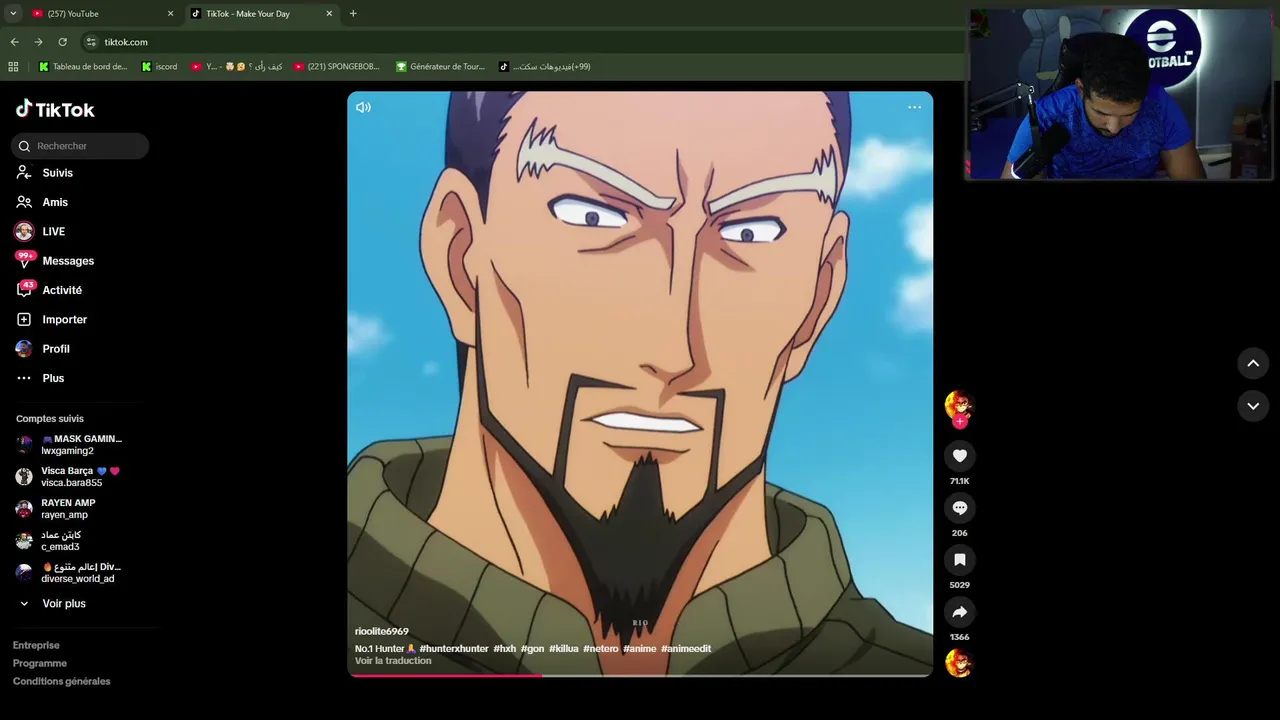Screen dimensions: 1280x720
Task: Click the TikTok logo
Action: [55, 109]
